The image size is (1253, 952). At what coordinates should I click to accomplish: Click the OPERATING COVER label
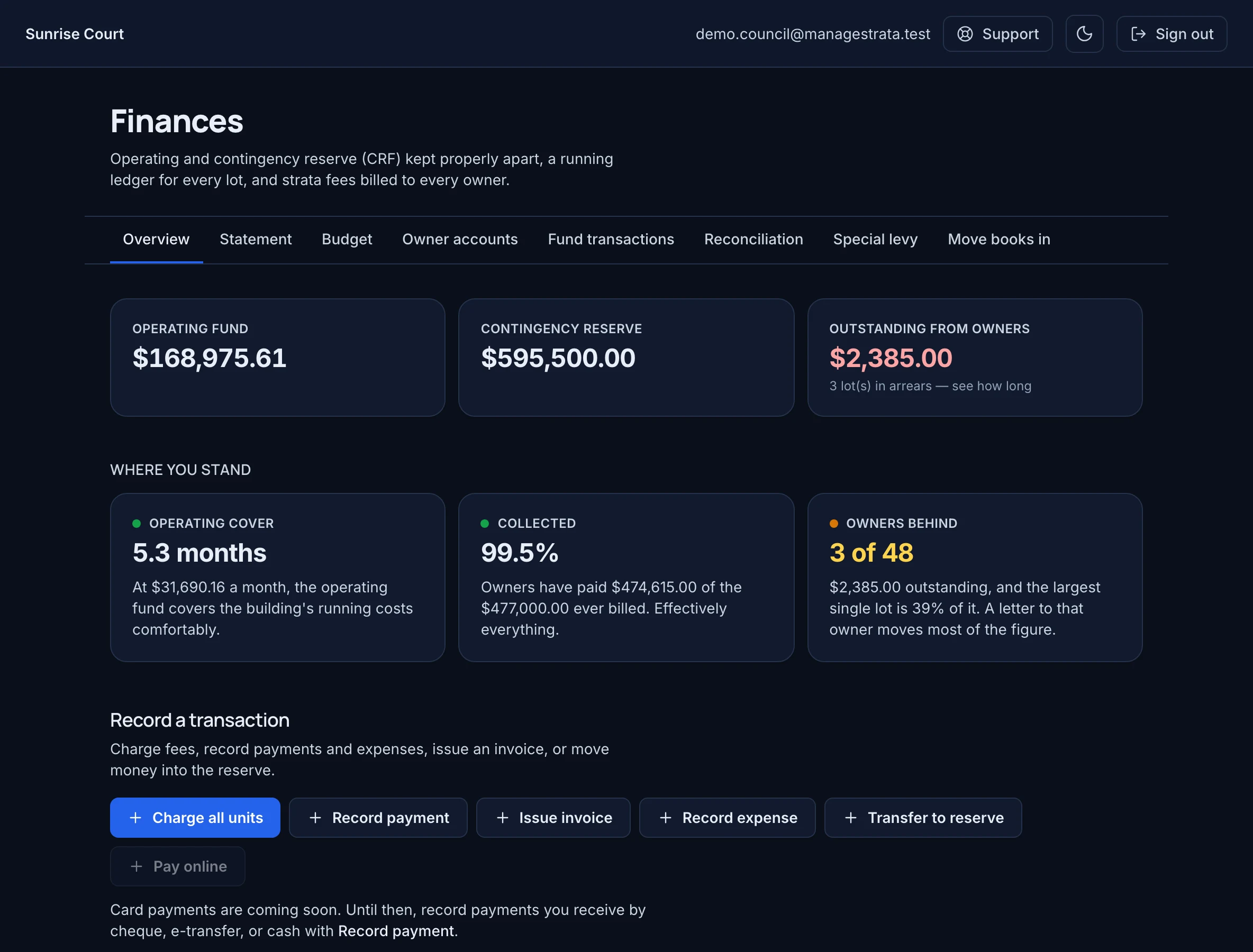click(212, 524)
